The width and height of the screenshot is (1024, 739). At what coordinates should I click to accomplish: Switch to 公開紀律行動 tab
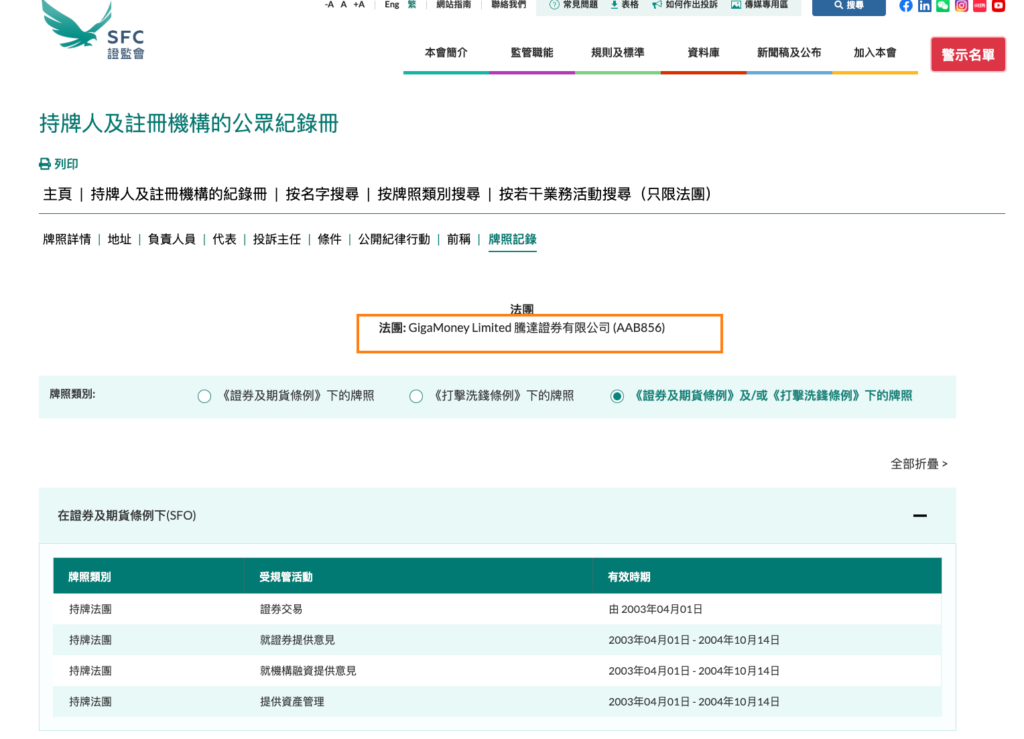(394, 240)
